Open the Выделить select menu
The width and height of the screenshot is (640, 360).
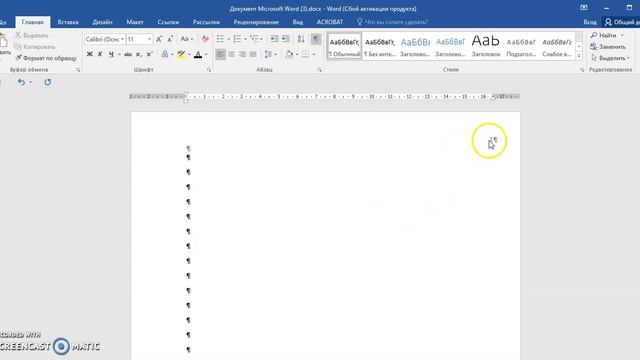coord(610,58)
